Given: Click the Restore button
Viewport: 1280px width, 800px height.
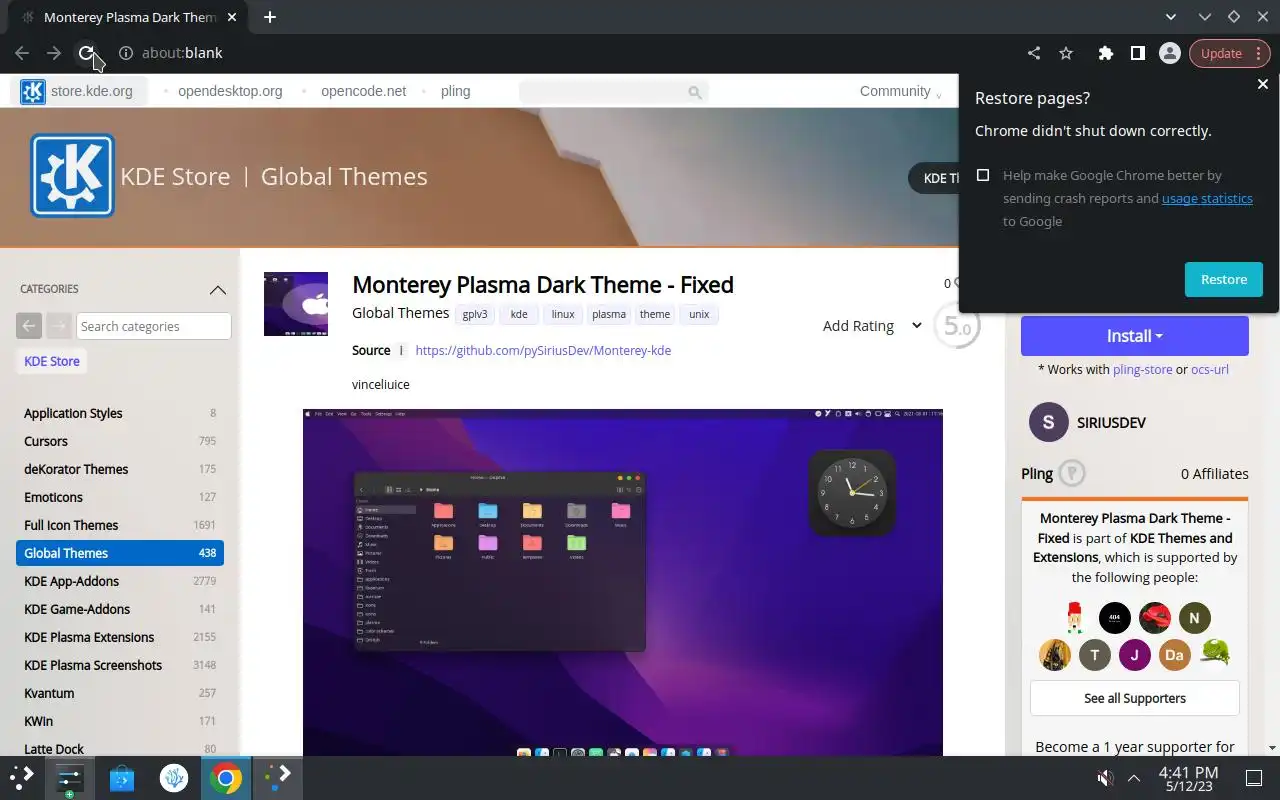Looking at the screenshot, I should point(1224,279).
